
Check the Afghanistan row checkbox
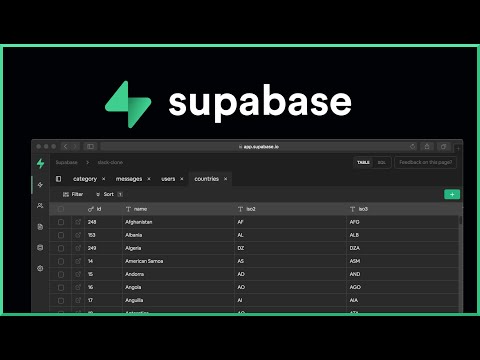point(61,222)
